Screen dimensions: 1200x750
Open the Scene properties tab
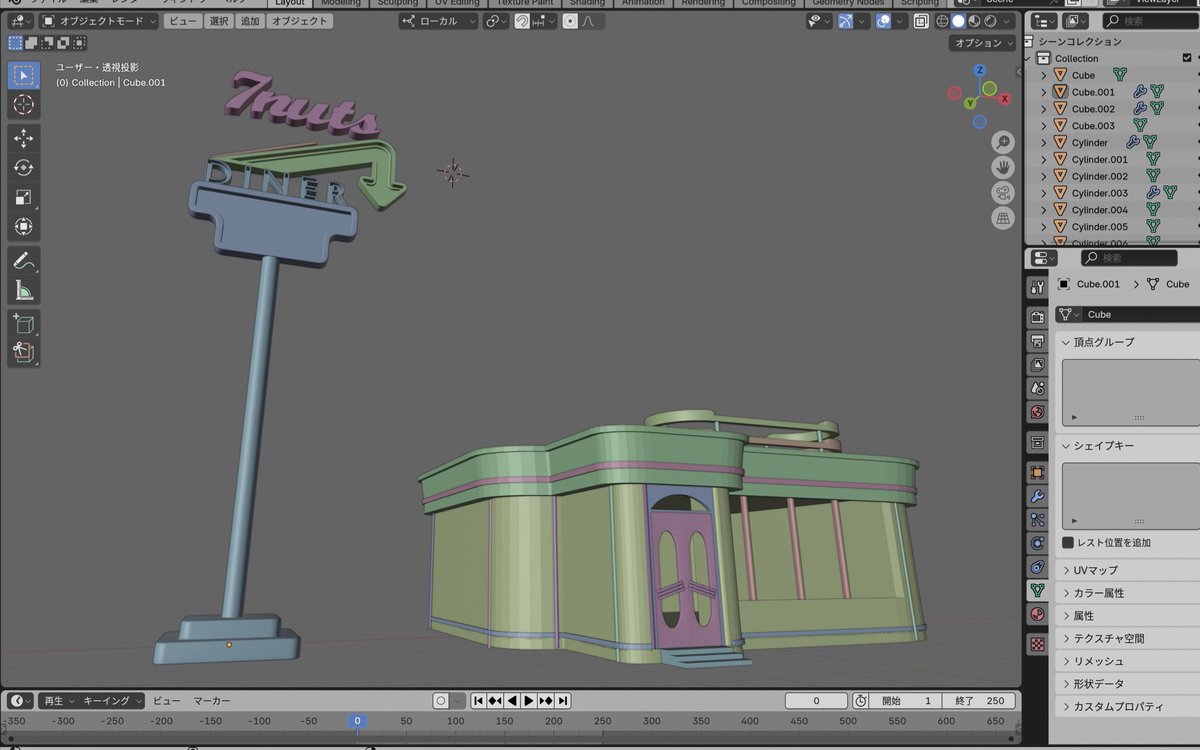tap(1037, 388)
